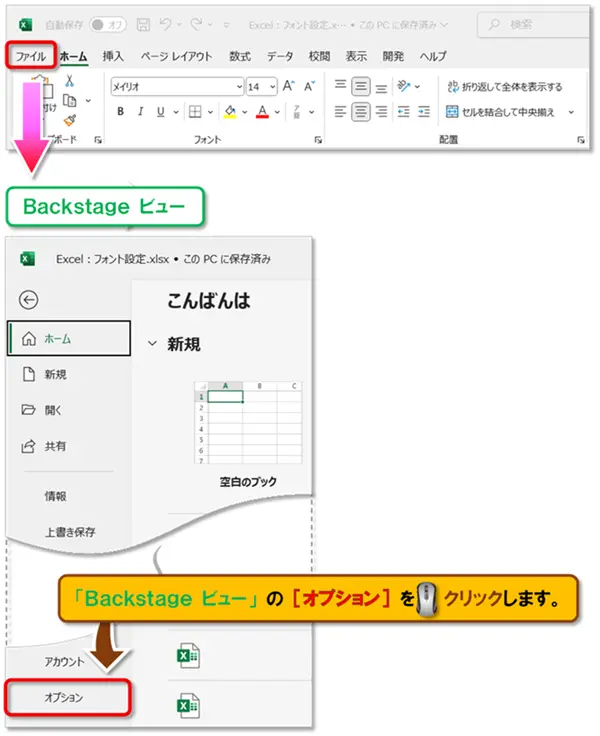Select 開く in Backstage sidebar
Image resolution: width=600 pixels, height=736 pixels.
point(69,410)
